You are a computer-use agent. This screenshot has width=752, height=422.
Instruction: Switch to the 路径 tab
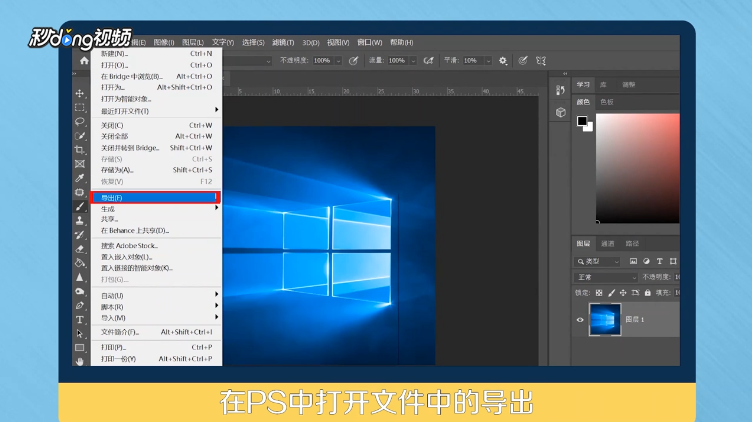pyautogui.click(x=632, y=244)
